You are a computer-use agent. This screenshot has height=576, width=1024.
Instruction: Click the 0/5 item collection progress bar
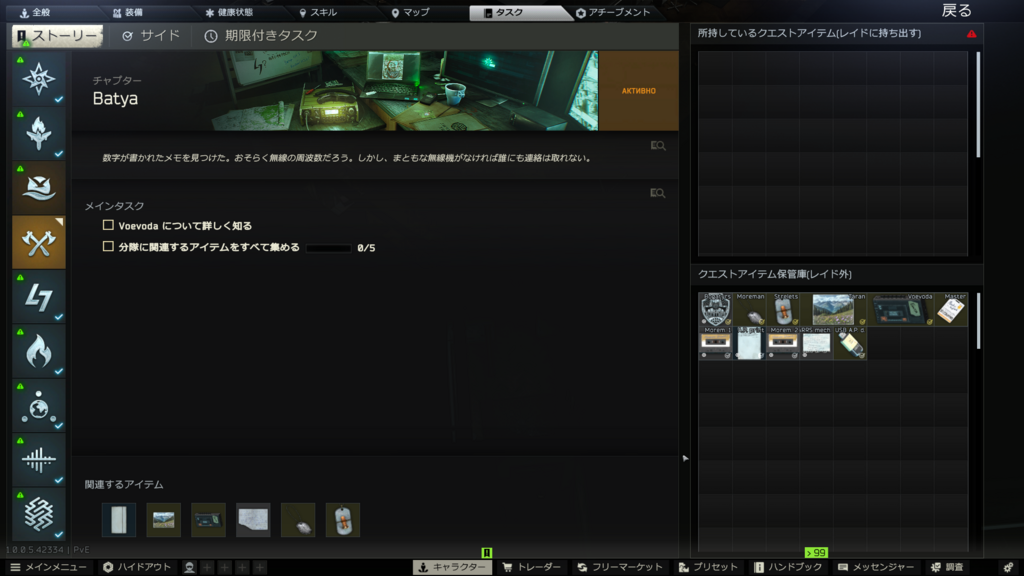(x=328, y=248)
